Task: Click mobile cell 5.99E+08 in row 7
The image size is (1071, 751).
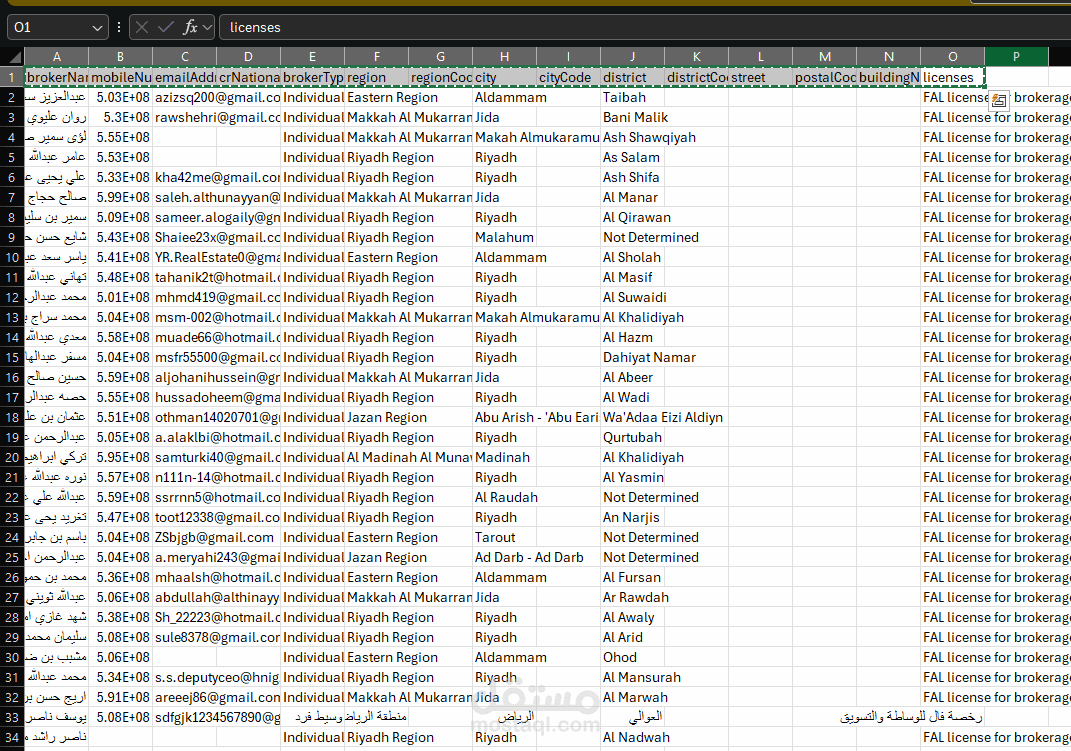Action: pos(120,197)
